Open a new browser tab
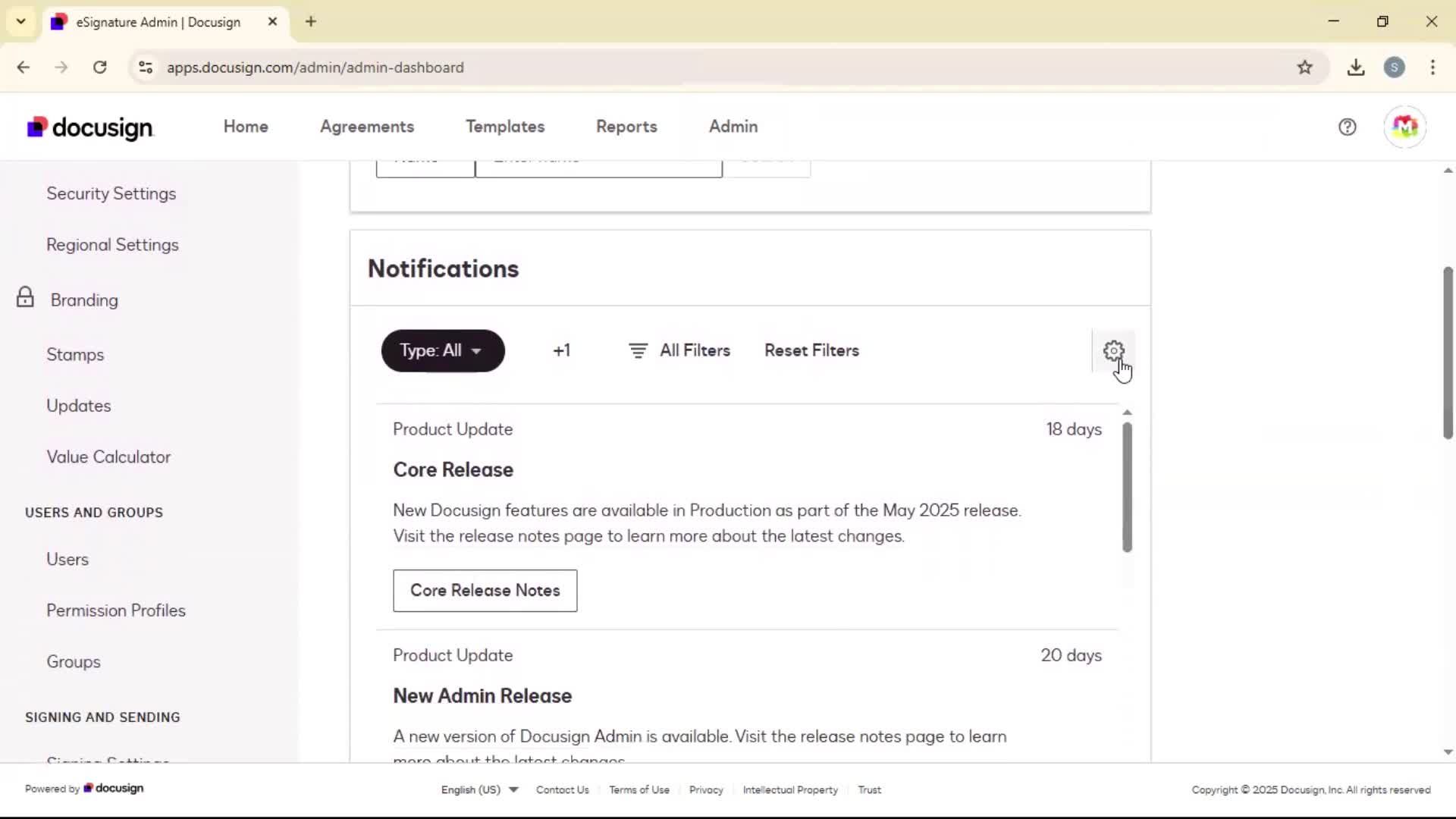Image resolution: width=1456 pixels, height=819 pixels. (x=311, y=21)
